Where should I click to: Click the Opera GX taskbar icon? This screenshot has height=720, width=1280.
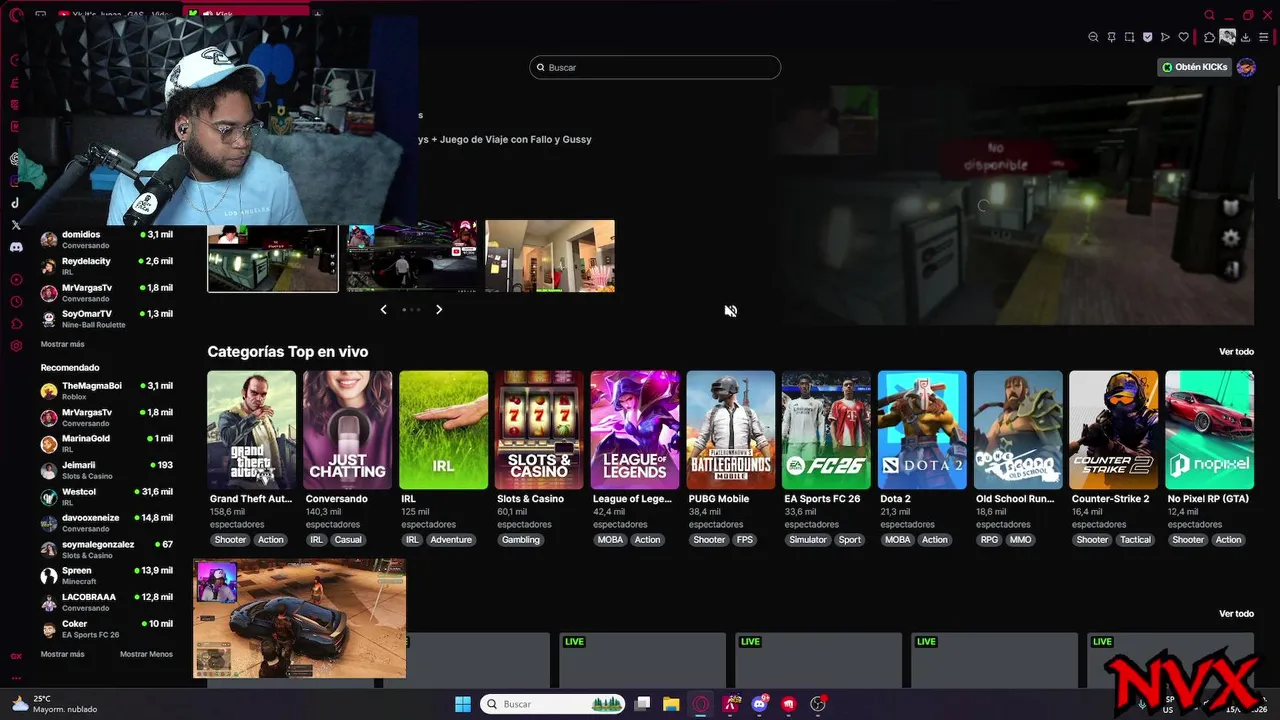701,704
